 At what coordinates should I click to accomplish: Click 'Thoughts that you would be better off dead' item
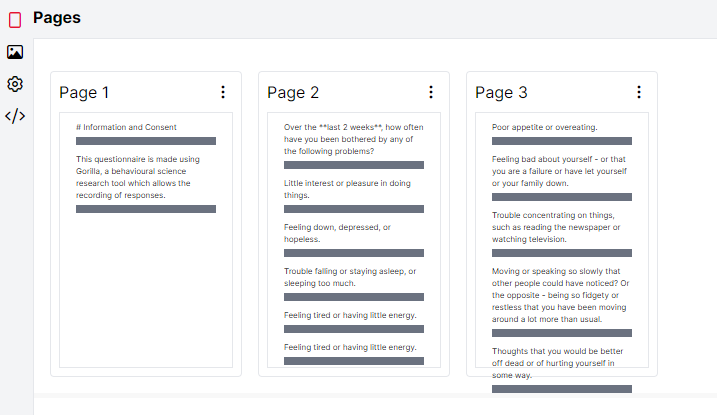click(557, 363)
